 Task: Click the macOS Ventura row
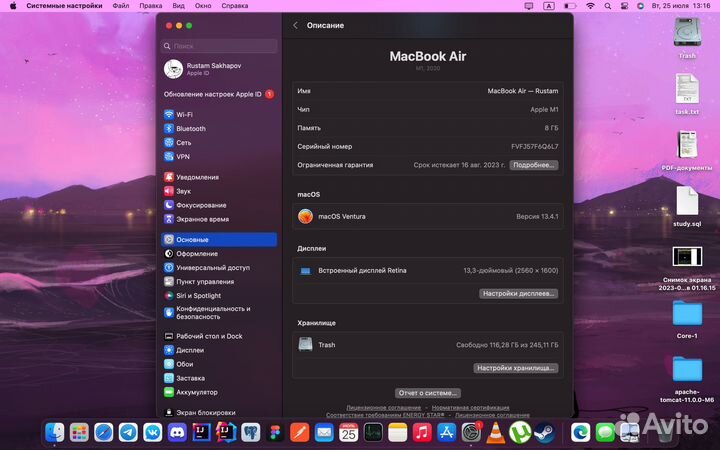pyautogui.click(x=428, y=216)
